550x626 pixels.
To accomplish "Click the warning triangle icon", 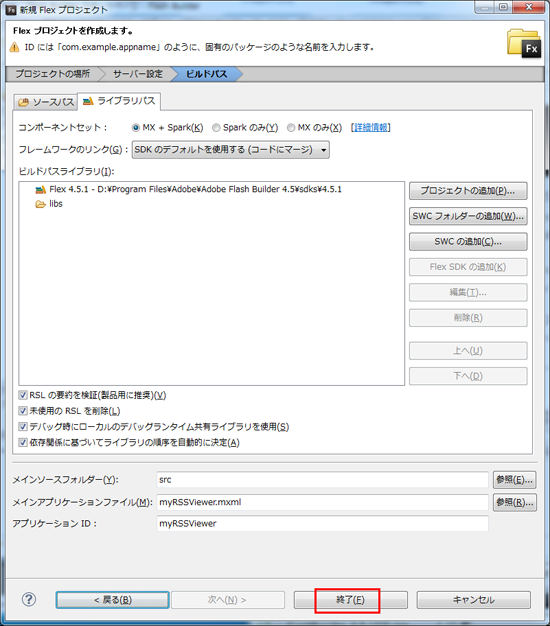I will coord(15,48).
